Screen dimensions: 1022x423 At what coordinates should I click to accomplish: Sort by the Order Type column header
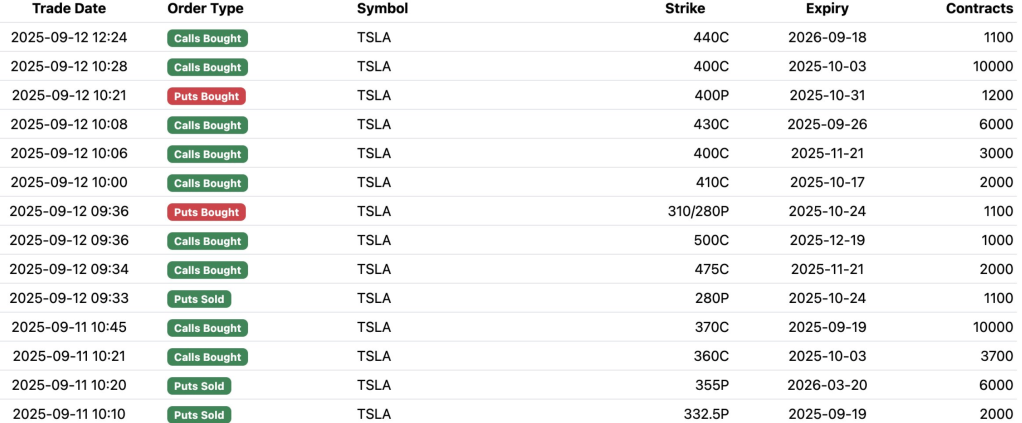click(x=205, y=9)
